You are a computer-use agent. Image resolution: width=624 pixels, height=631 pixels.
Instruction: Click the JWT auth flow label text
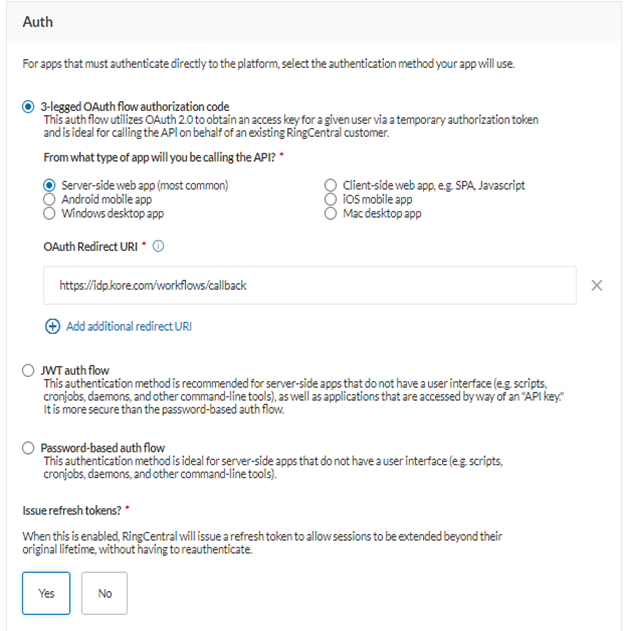click(x=74, y=371)
